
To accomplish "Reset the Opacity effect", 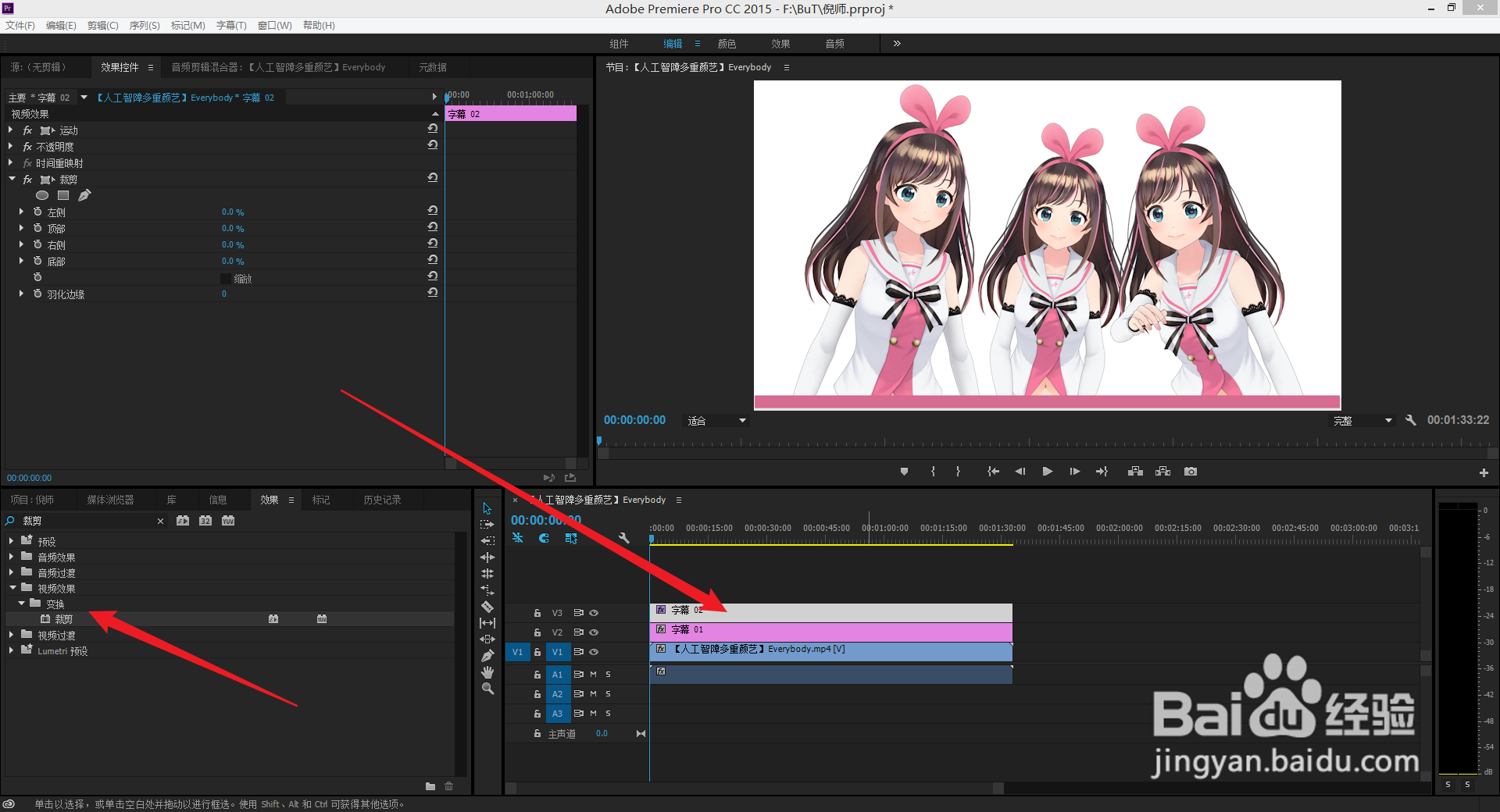I will (x=432, y=144).
